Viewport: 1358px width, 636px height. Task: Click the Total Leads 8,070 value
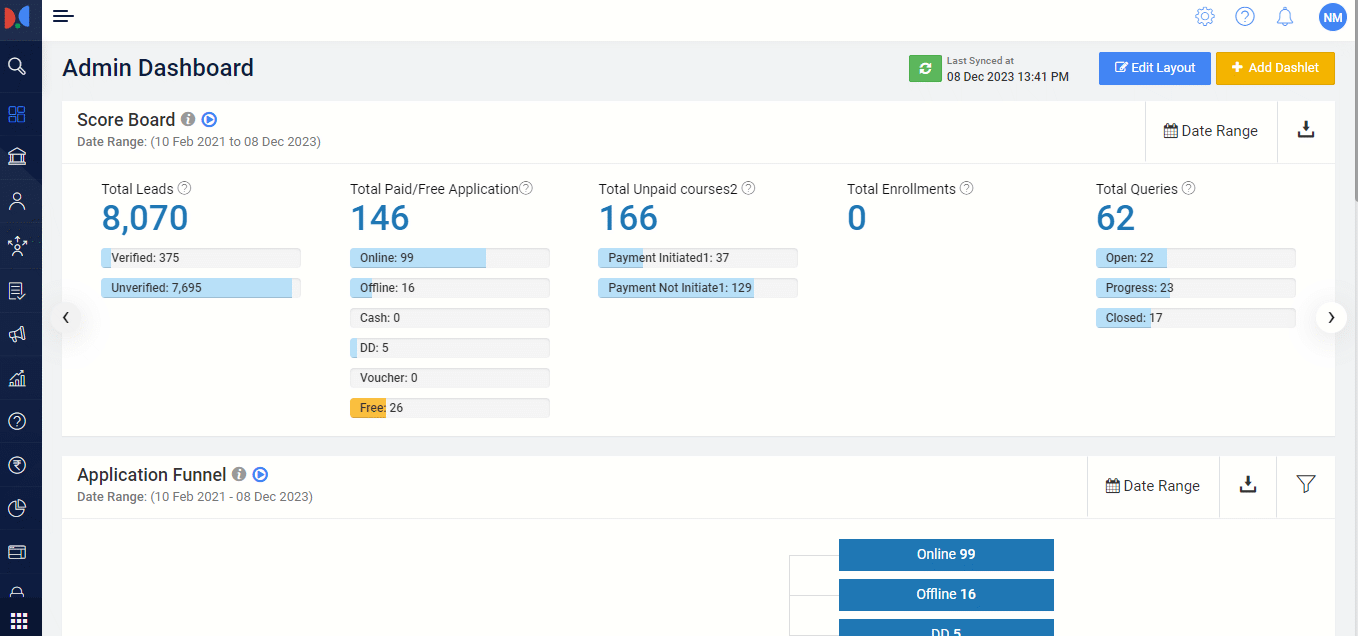[x=145, y=218]
